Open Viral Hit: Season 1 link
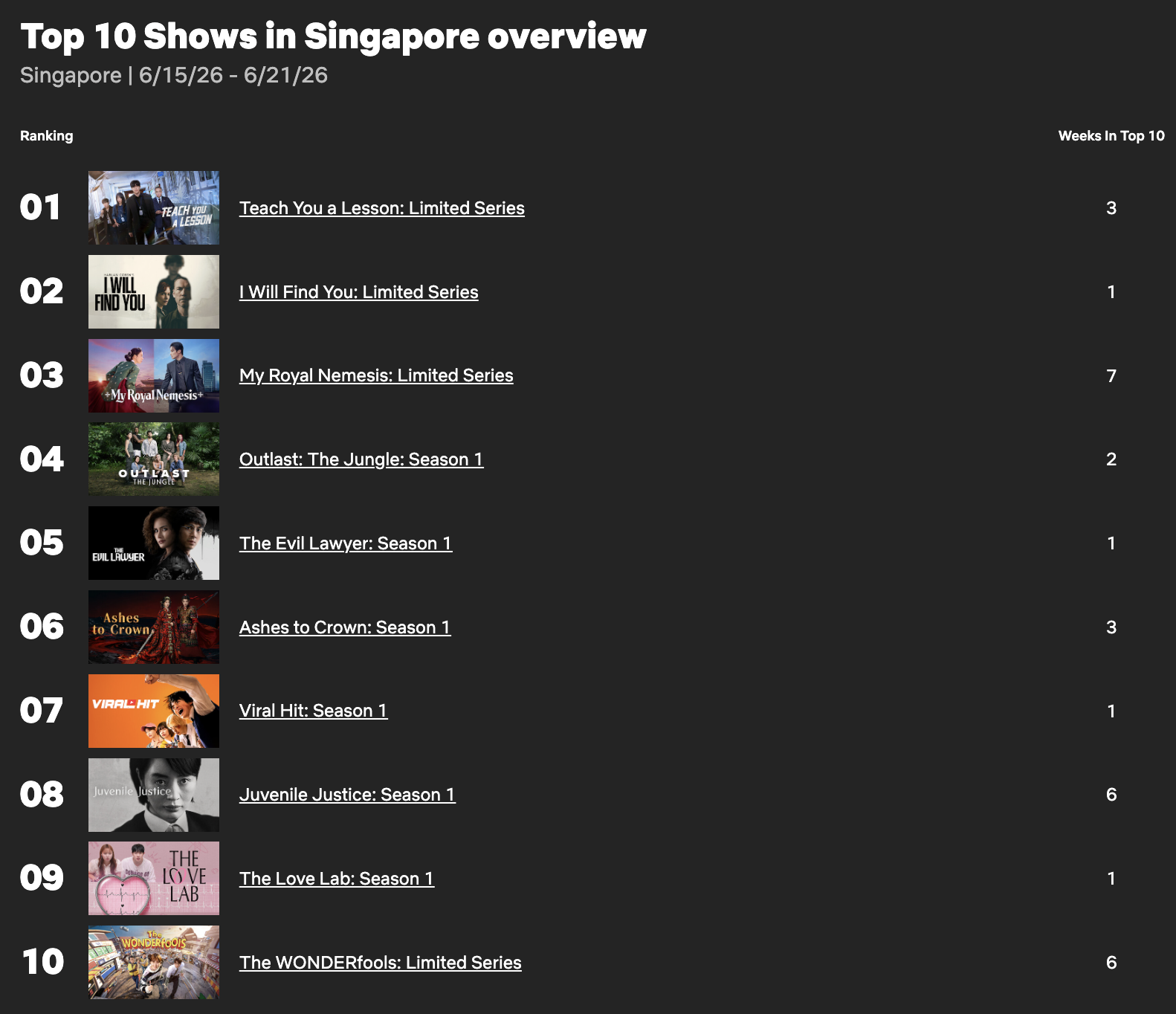Viewport: 1176px width, 1014px height. (x=314, y=711)
